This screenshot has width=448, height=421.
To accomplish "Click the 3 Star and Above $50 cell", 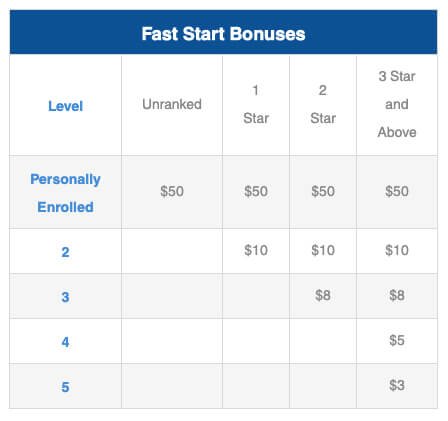I will point(397,191).
